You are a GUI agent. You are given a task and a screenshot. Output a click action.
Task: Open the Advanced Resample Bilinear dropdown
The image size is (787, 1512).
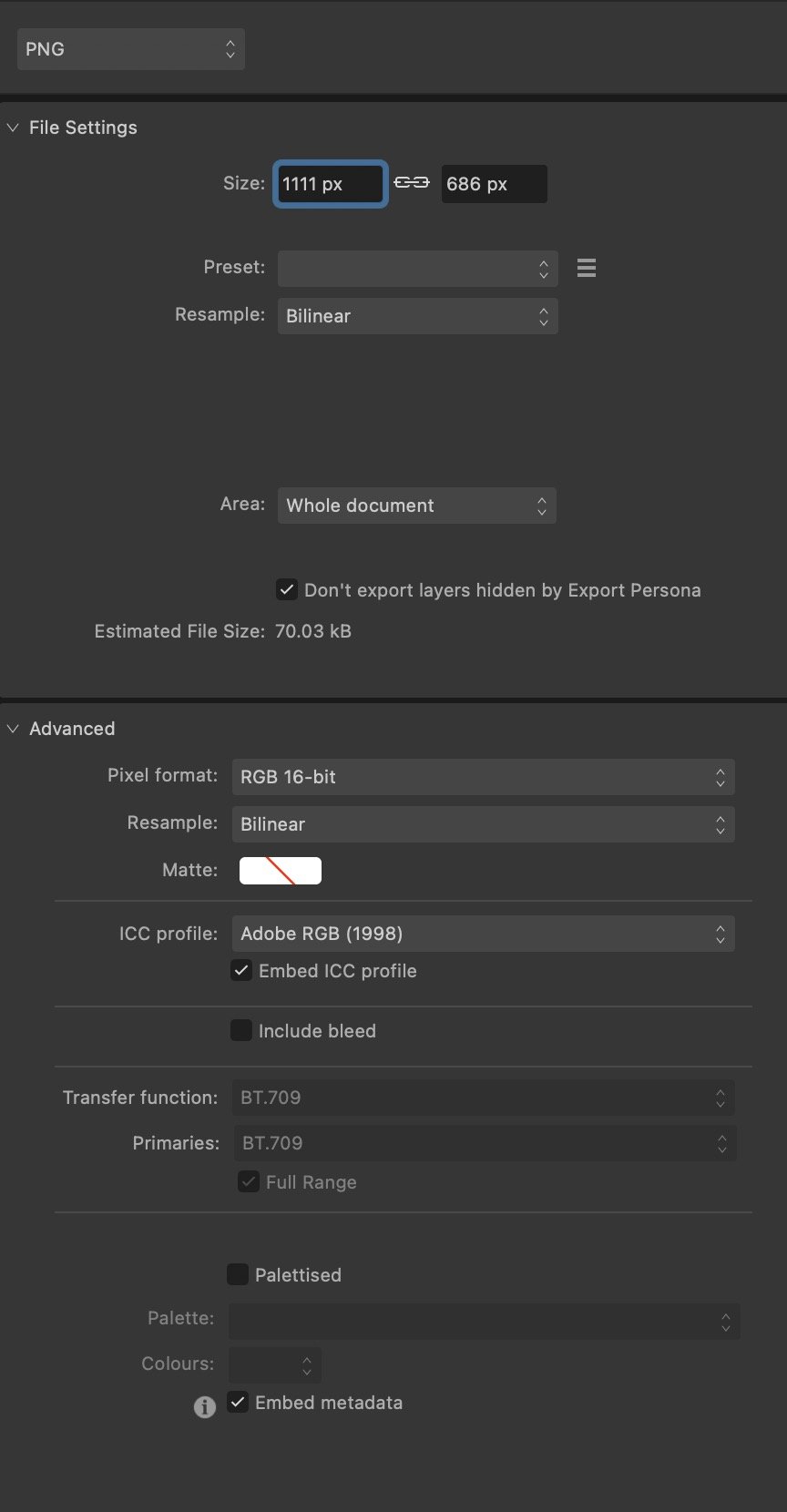coord(483,824)
